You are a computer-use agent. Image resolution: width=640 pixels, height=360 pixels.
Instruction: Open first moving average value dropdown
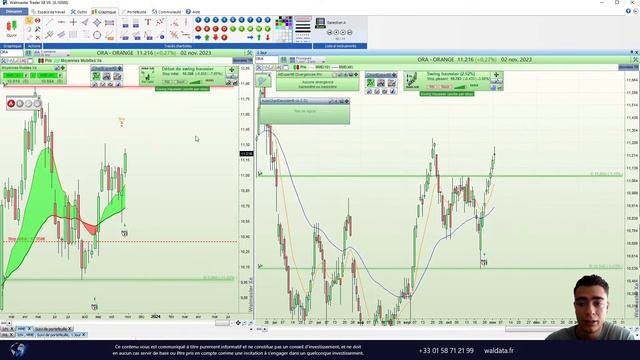click(27, 76)
